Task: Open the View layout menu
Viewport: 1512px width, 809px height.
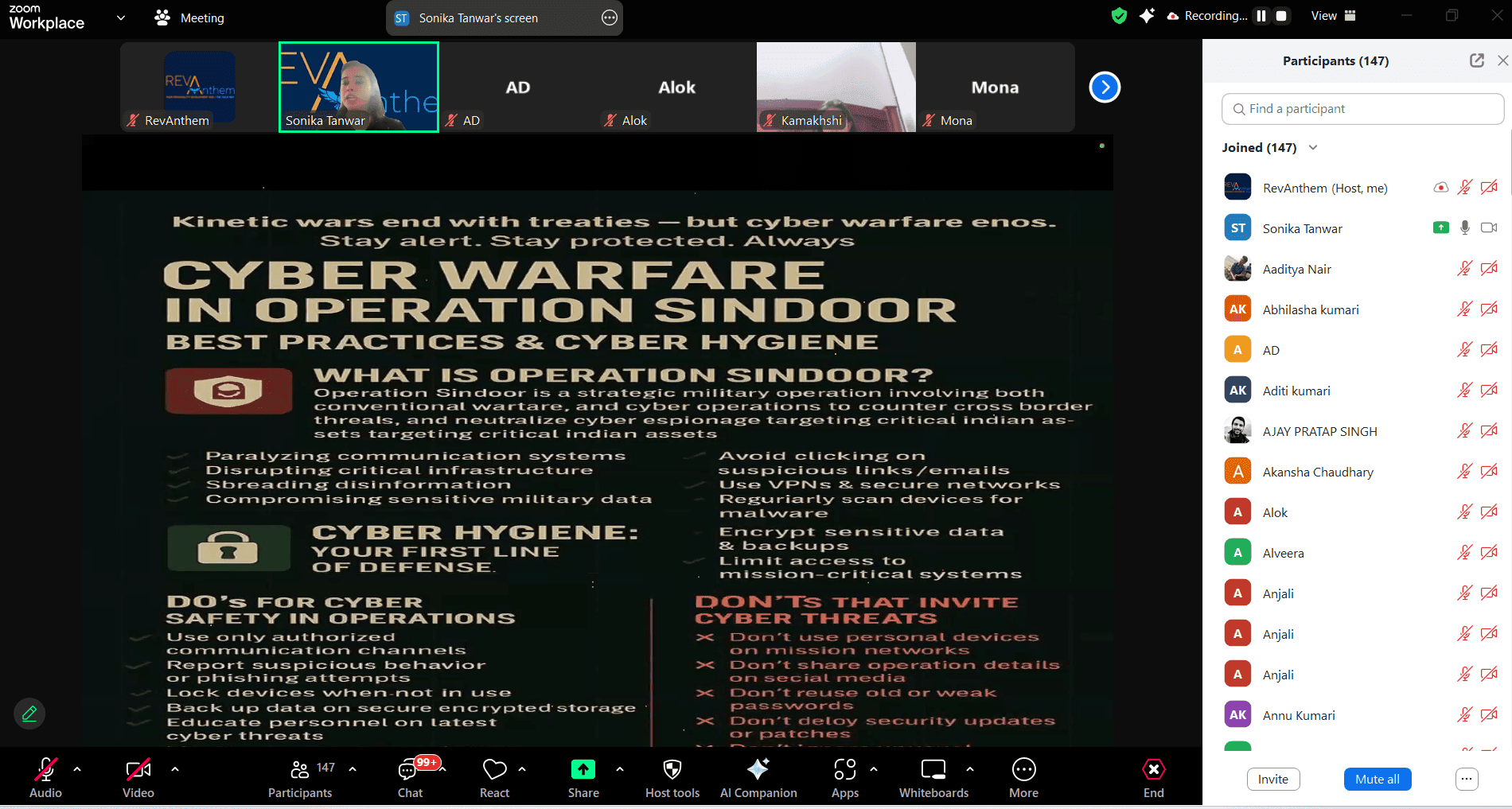Action: [1333, 16]
